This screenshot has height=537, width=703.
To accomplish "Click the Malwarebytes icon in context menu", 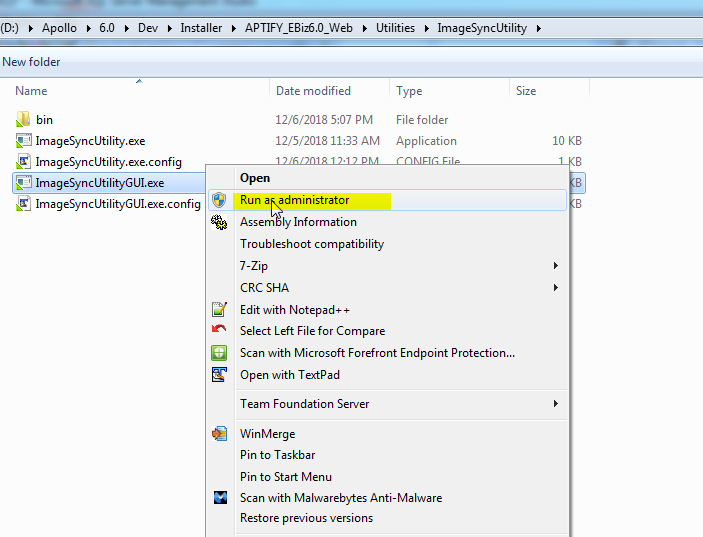I will [x=220, y=497].
